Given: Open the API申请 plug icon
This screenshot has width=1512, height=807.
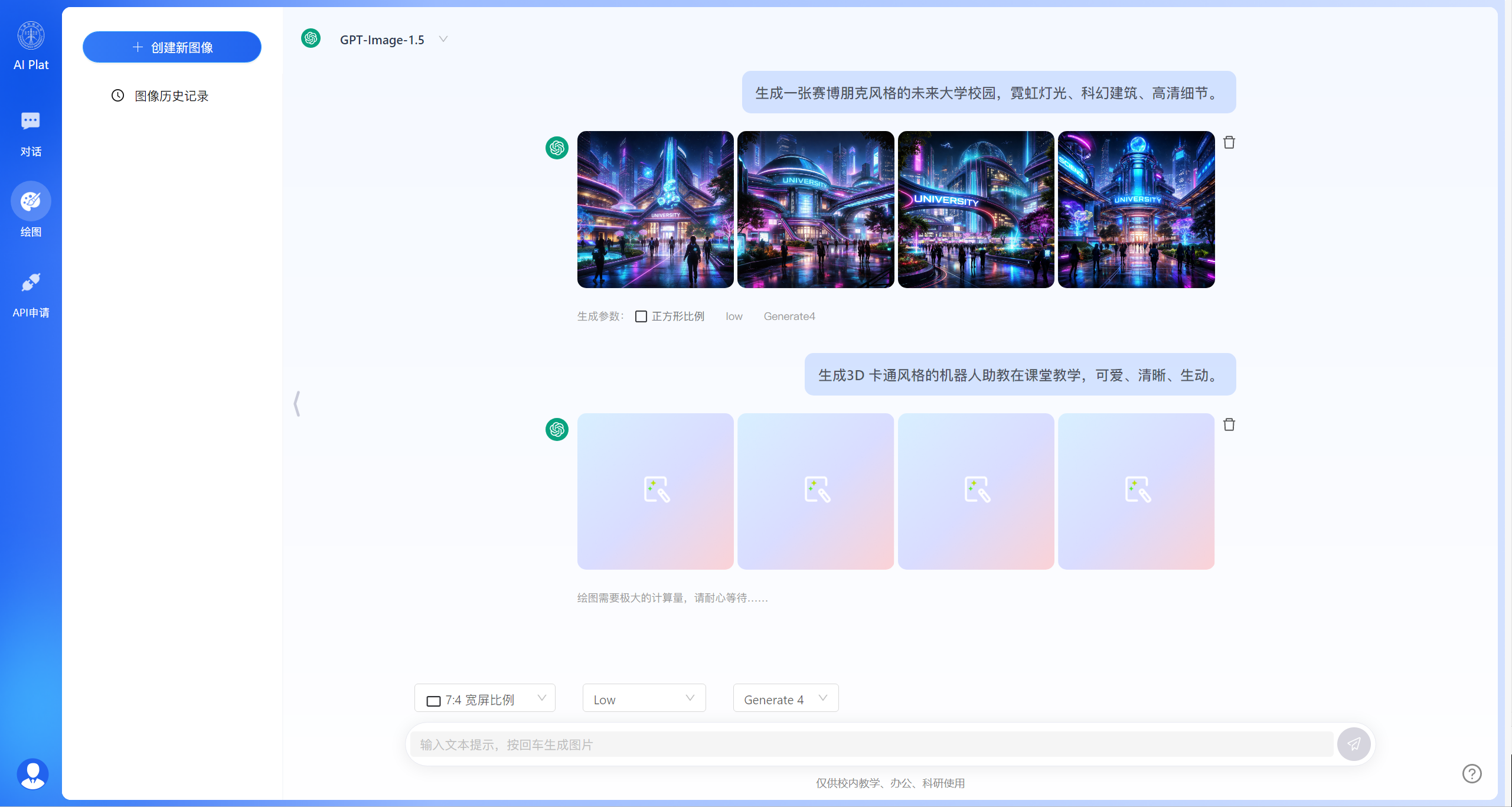Looking at the screenshot, I should coord(31,283).
